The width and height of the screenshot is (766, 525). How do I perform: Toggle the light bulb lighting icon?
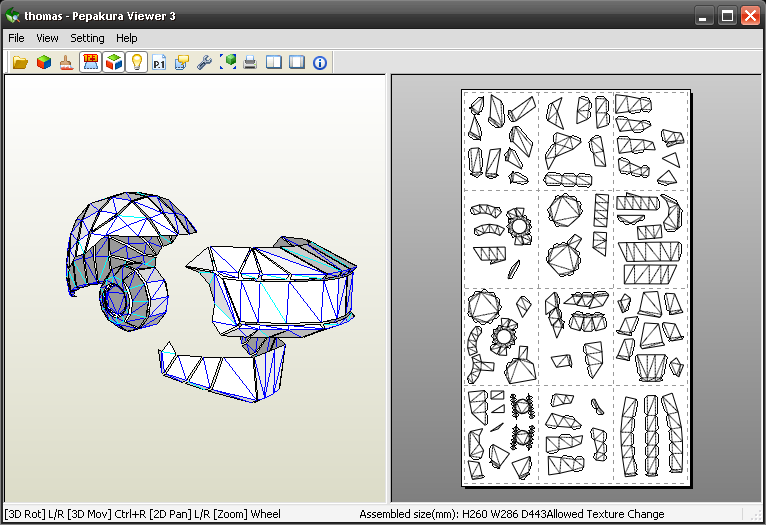click(x=136, y=63)
